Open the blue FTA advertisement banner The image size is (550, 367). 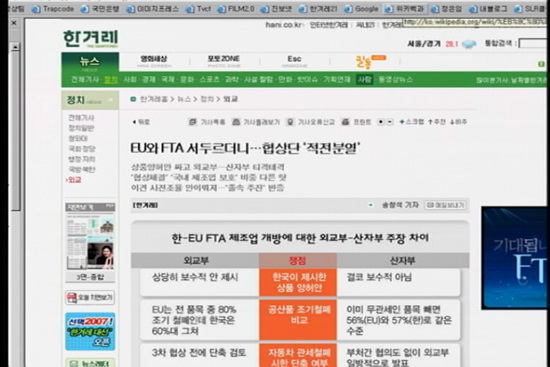514,258
